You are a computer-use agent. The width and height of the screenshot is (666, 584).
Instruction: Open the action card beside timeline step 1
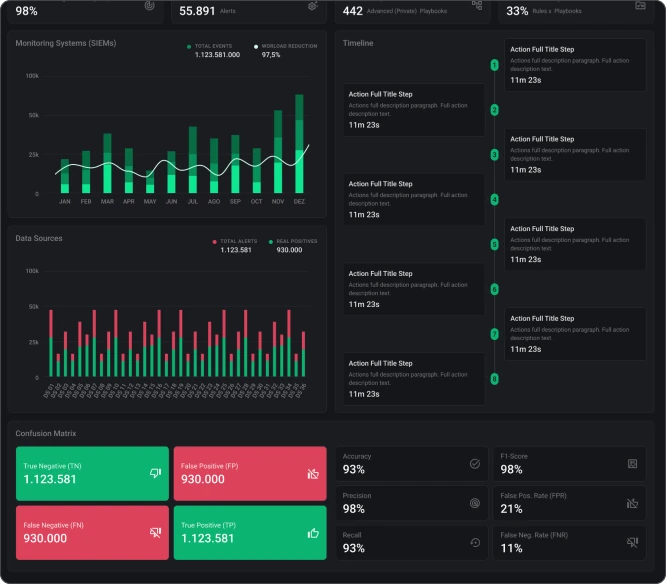[575, 65]
